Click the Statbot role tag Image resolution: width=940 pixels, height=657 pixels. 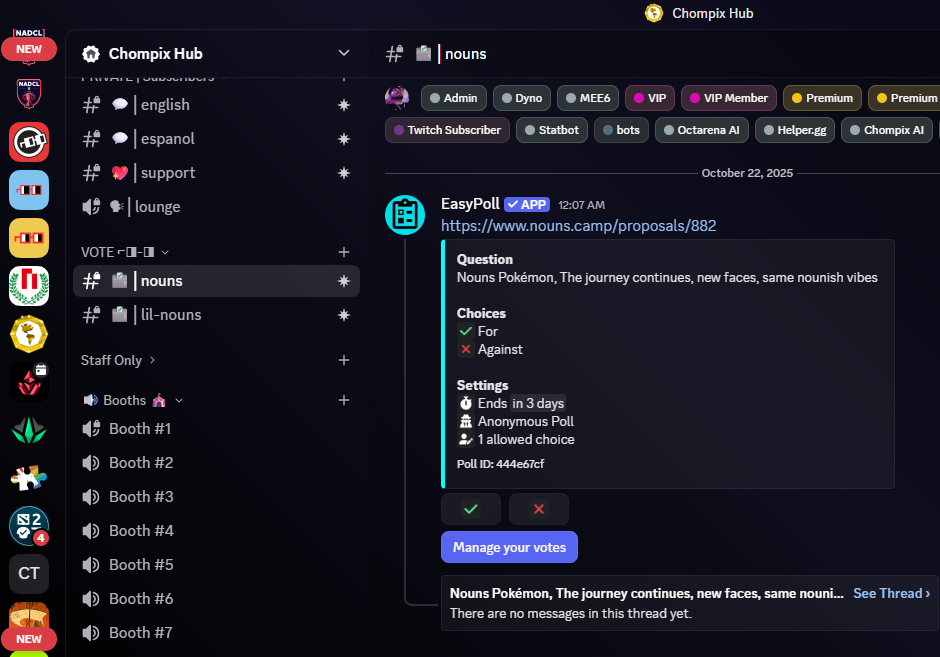[552, 130]
